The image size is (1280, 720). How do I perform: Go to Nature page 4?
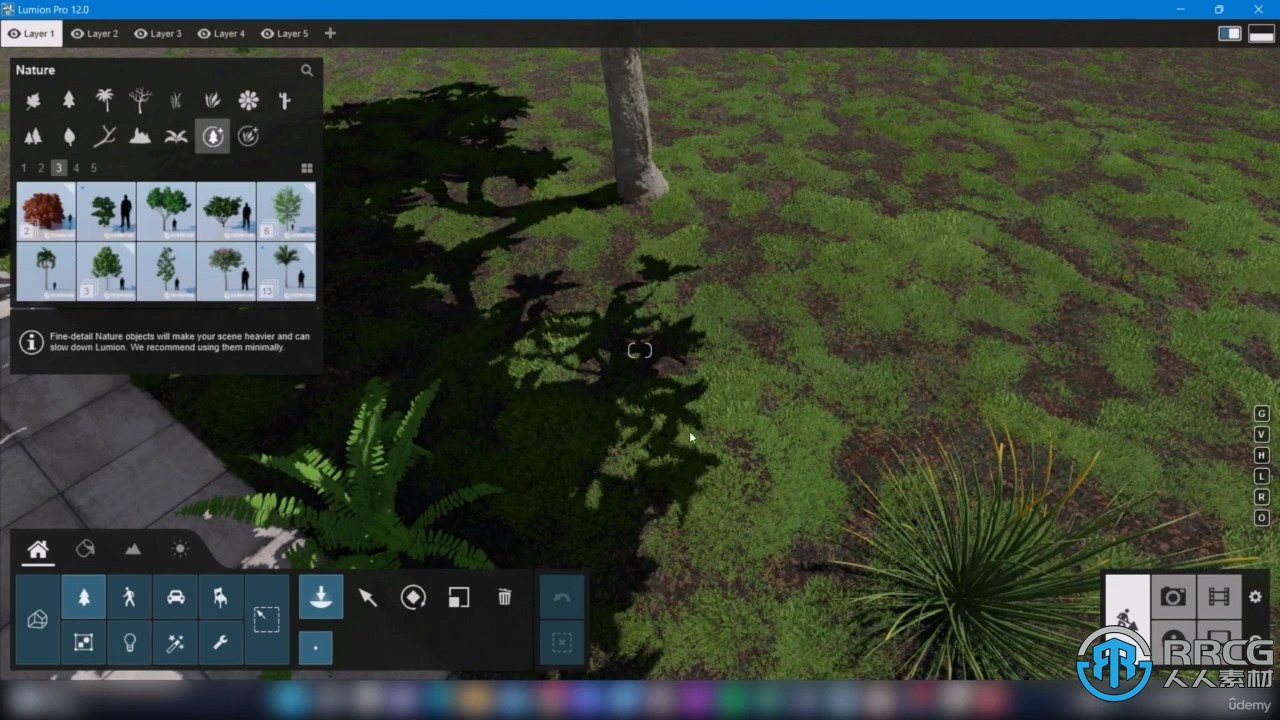pos(76,168)
